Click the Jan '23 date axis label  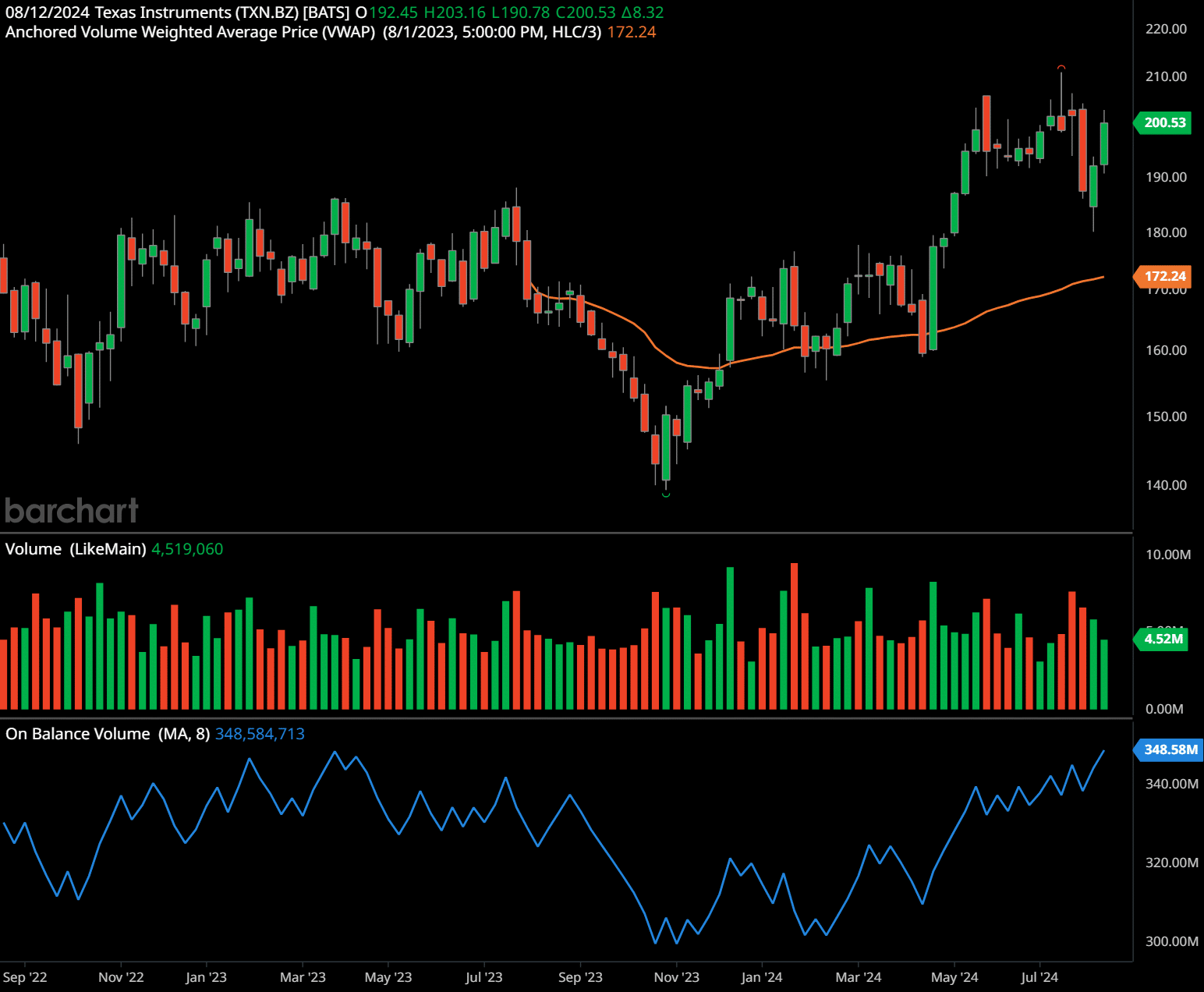coord(206,977)
